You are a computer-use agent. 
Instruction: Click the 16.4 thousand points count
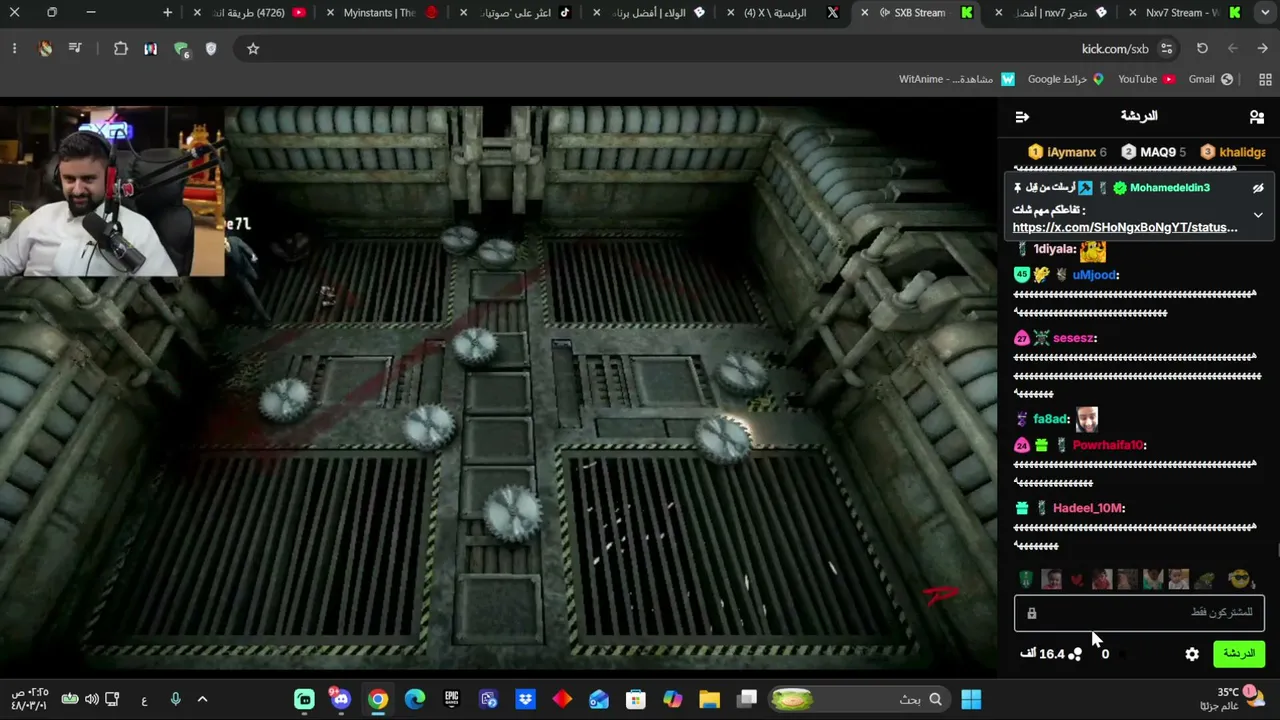click(x=1042, y=654)
